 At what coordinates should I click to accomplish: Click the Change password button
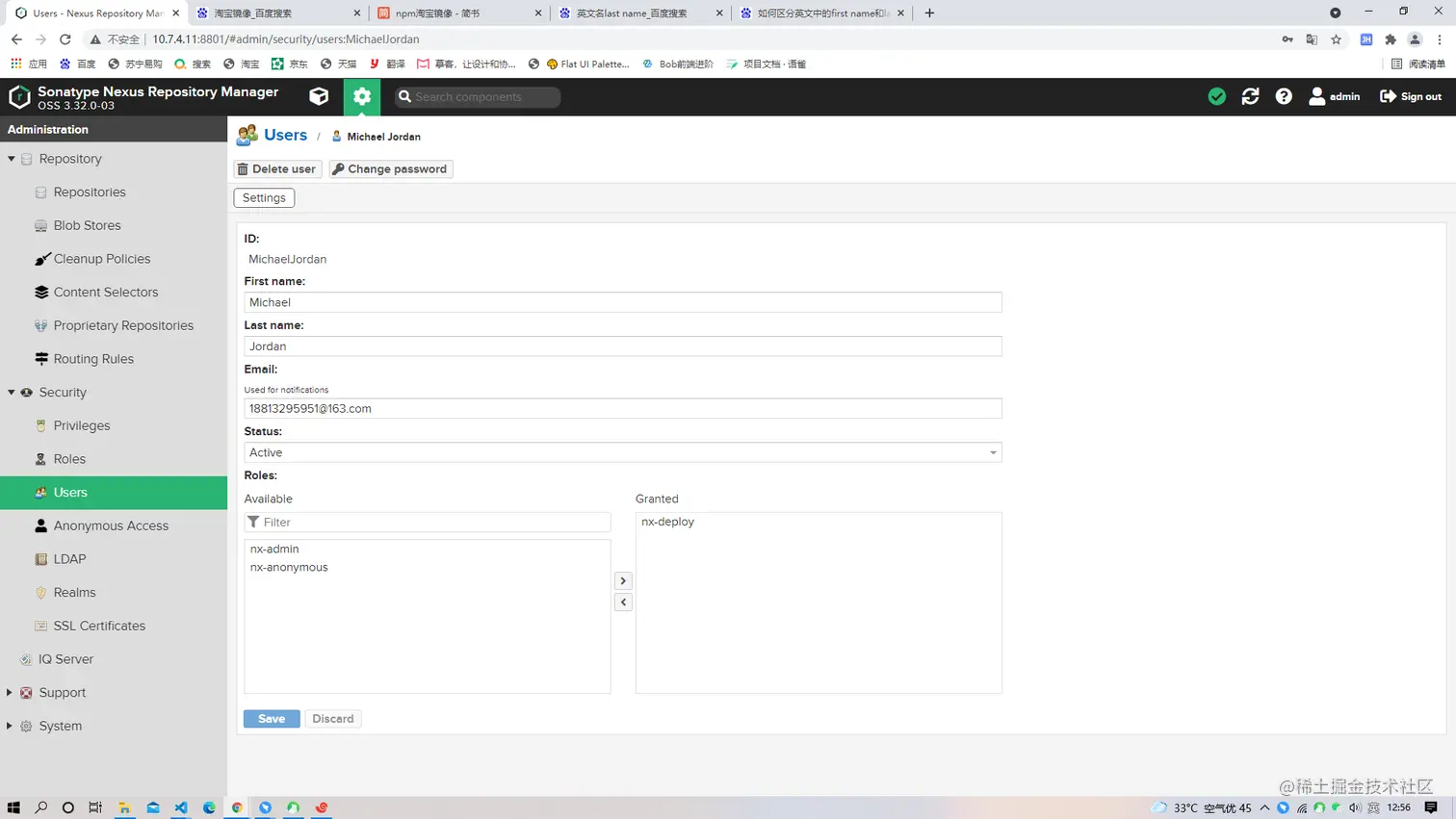pos(391,169)
